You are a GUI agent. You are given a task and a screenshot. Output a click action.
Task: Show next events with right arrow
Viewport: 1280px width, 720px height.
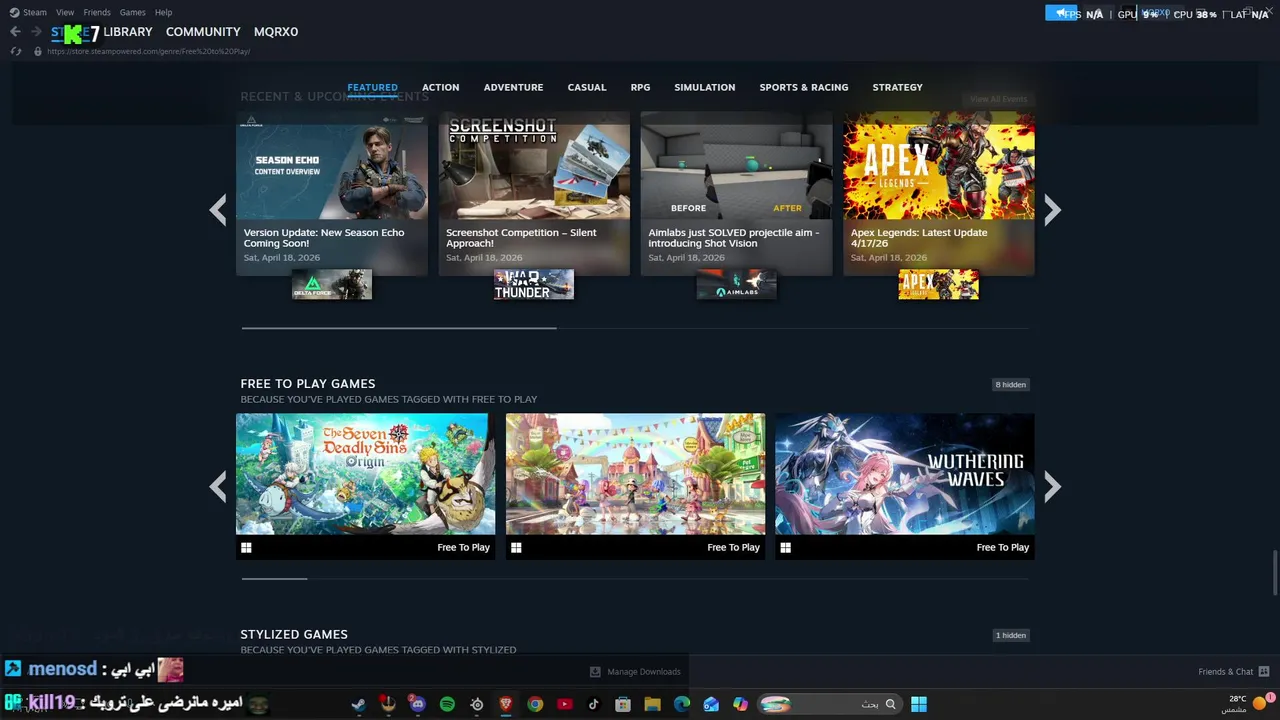pos(1052,210)
